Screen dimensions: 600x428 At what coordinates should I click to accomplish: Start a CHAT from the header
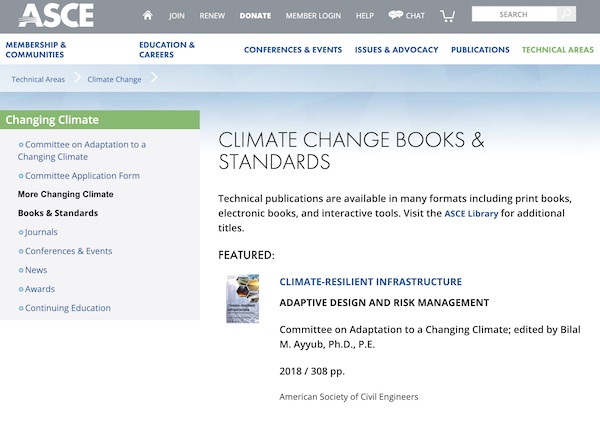(x=415, y=16)
